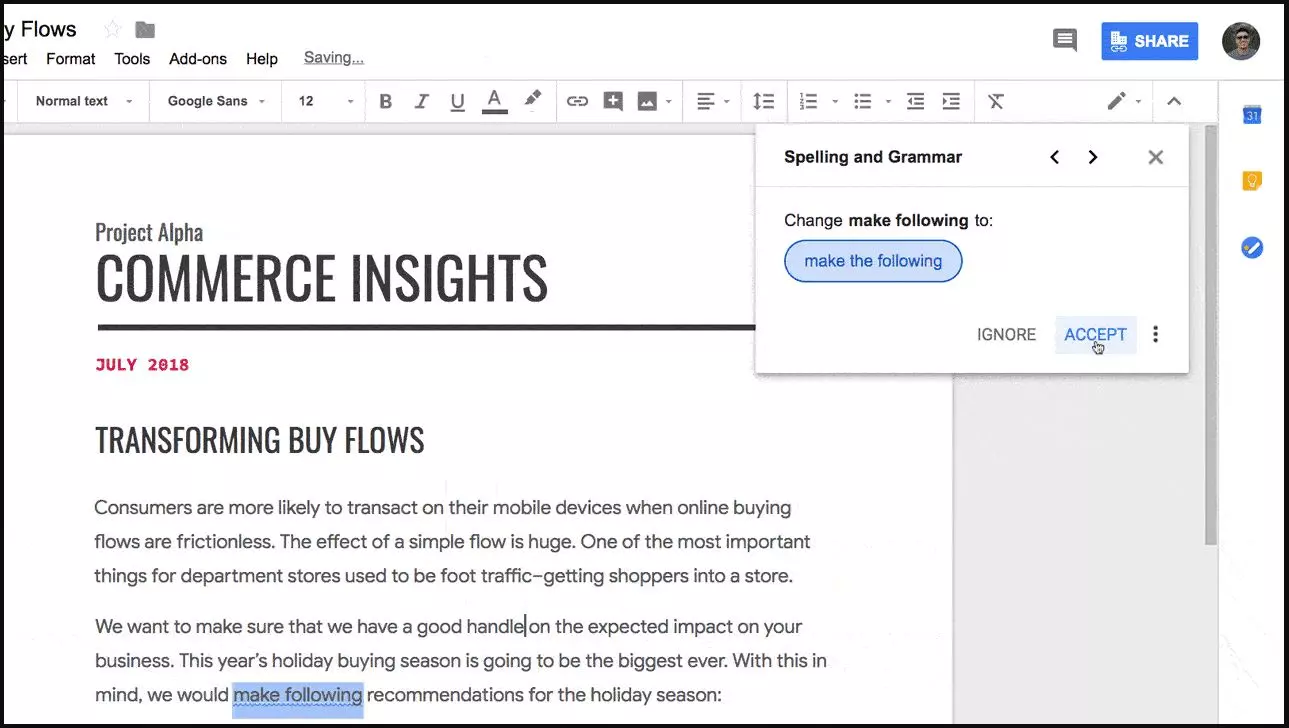This screenshot has height=728, width=1289.
Task: Click the 'Spelling and Grammar' panel title
Action: [873, 157]
